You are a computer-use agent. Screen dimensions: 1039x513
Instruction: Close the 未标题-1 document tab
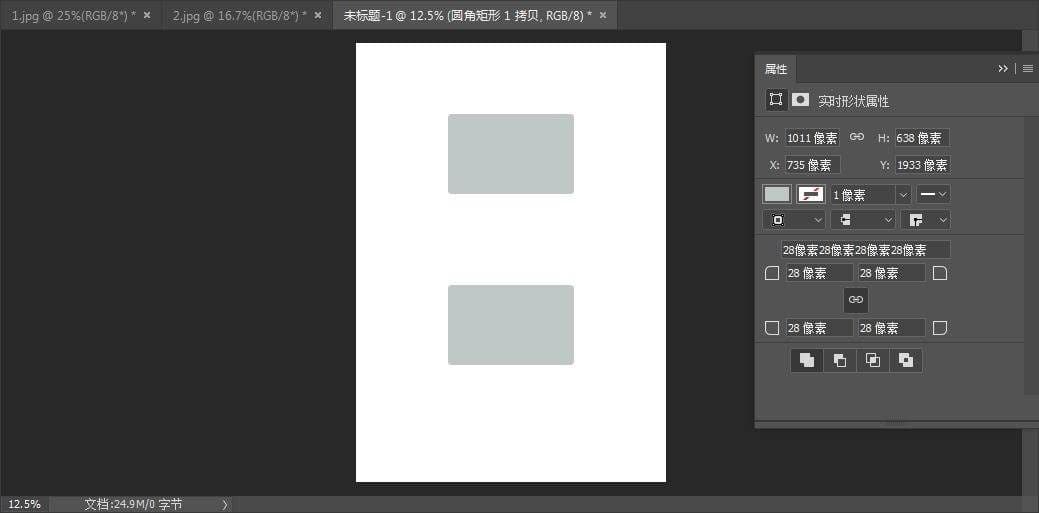point(602,15)
